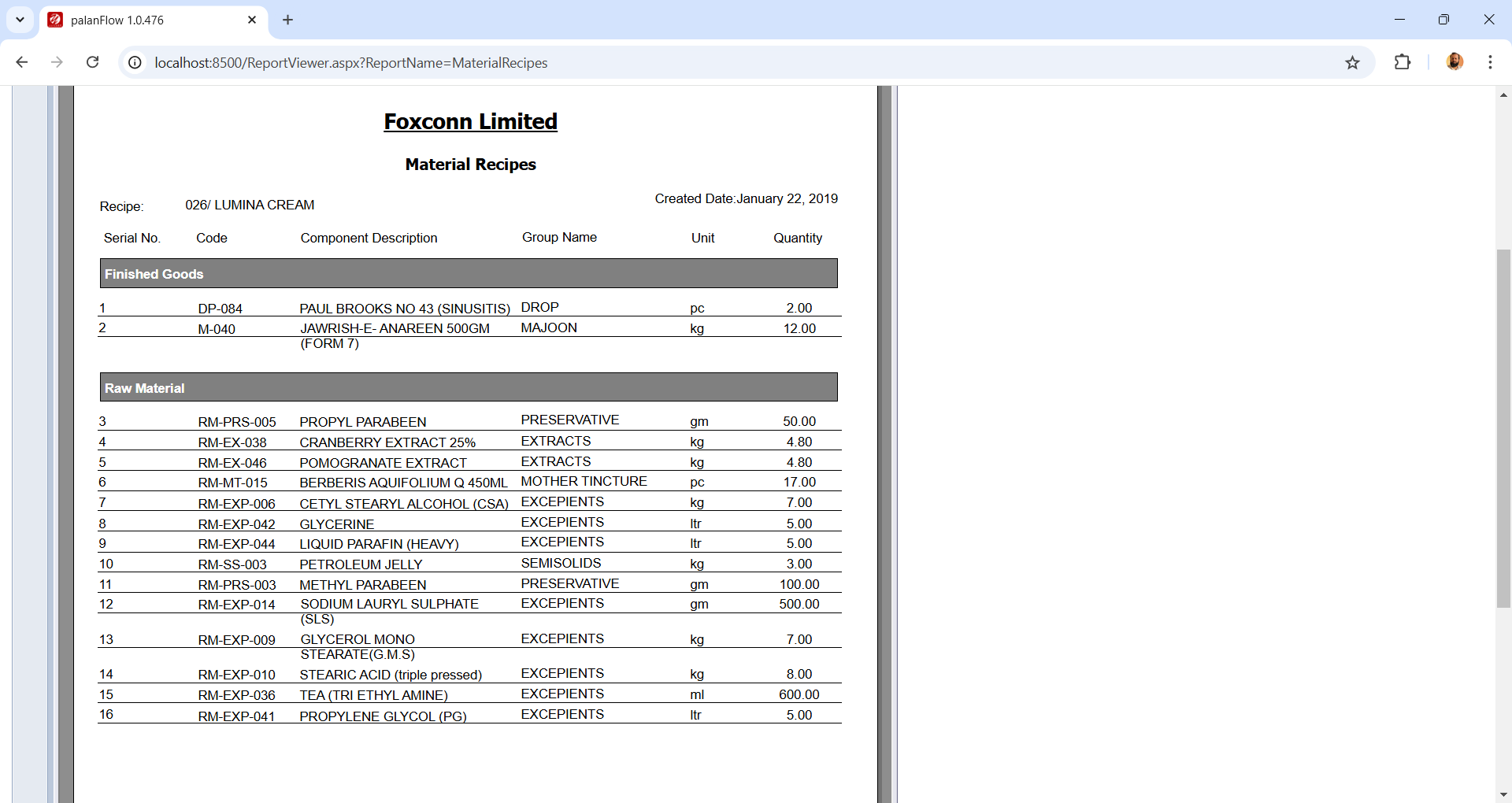
Task: Click the DROP group name
Action: coord(539,307)
